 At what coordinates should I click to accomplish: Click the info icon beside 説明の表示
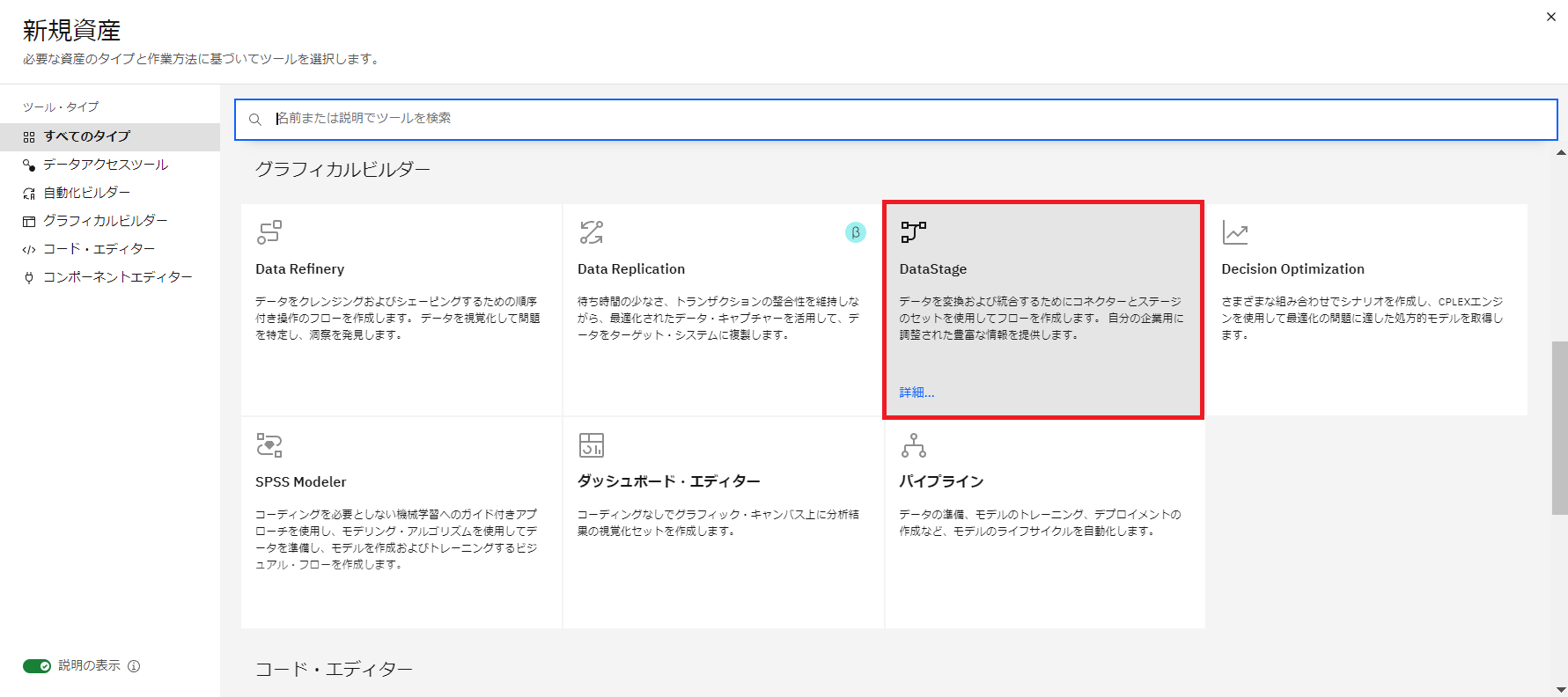(134, 666)
